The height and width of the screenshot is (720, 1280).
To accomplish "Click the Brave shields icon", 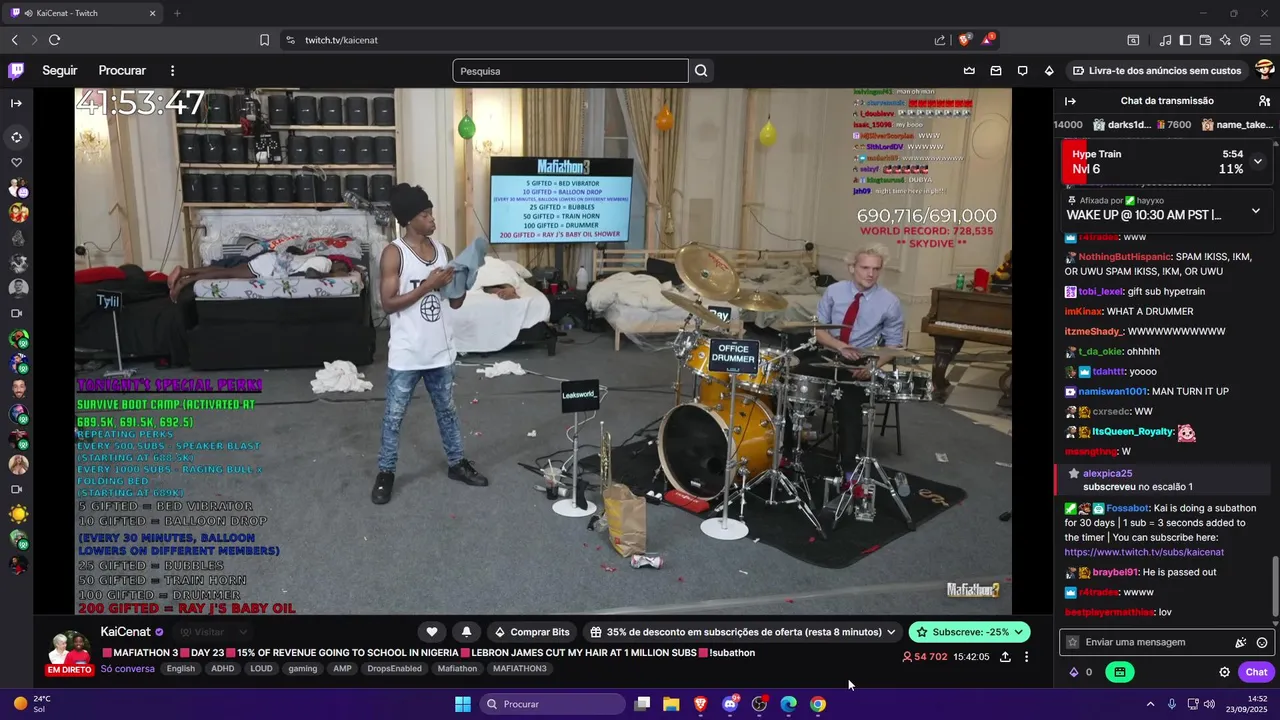I will click(x=964, y=40).
